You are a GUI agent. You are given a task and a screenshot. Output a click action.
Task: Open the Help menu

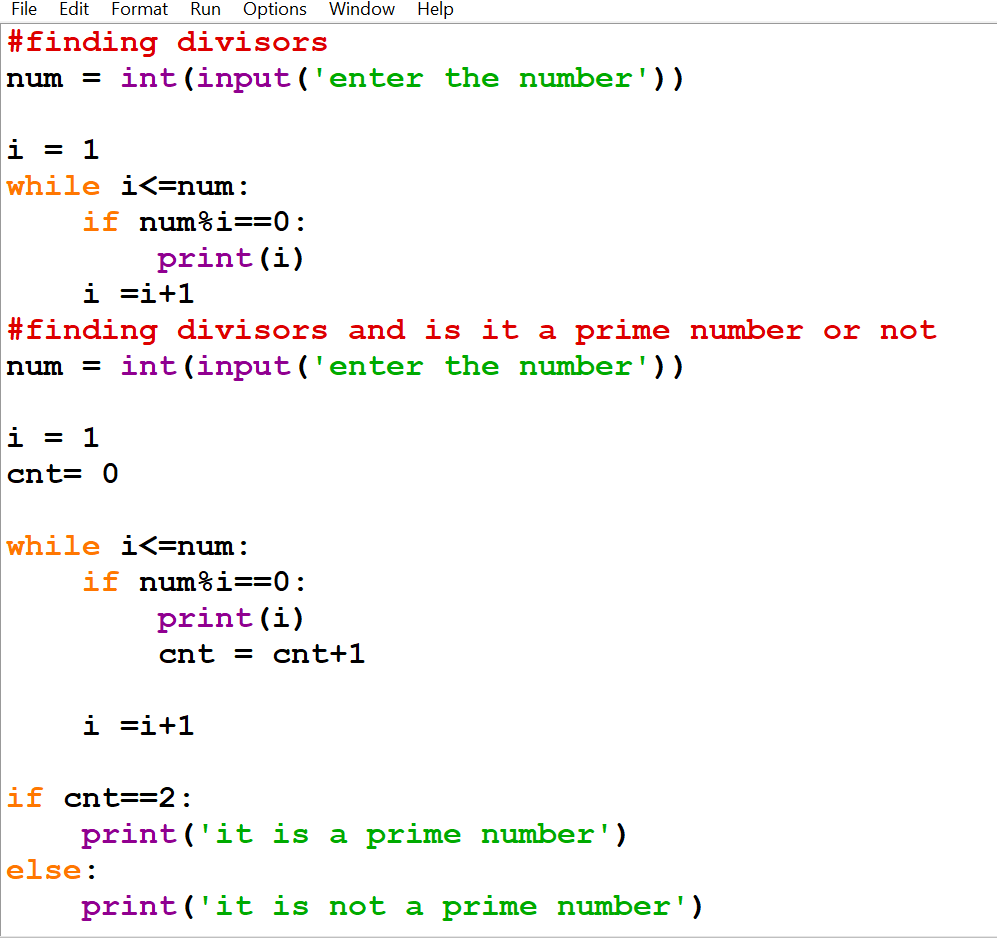click(x=436, y=10)
